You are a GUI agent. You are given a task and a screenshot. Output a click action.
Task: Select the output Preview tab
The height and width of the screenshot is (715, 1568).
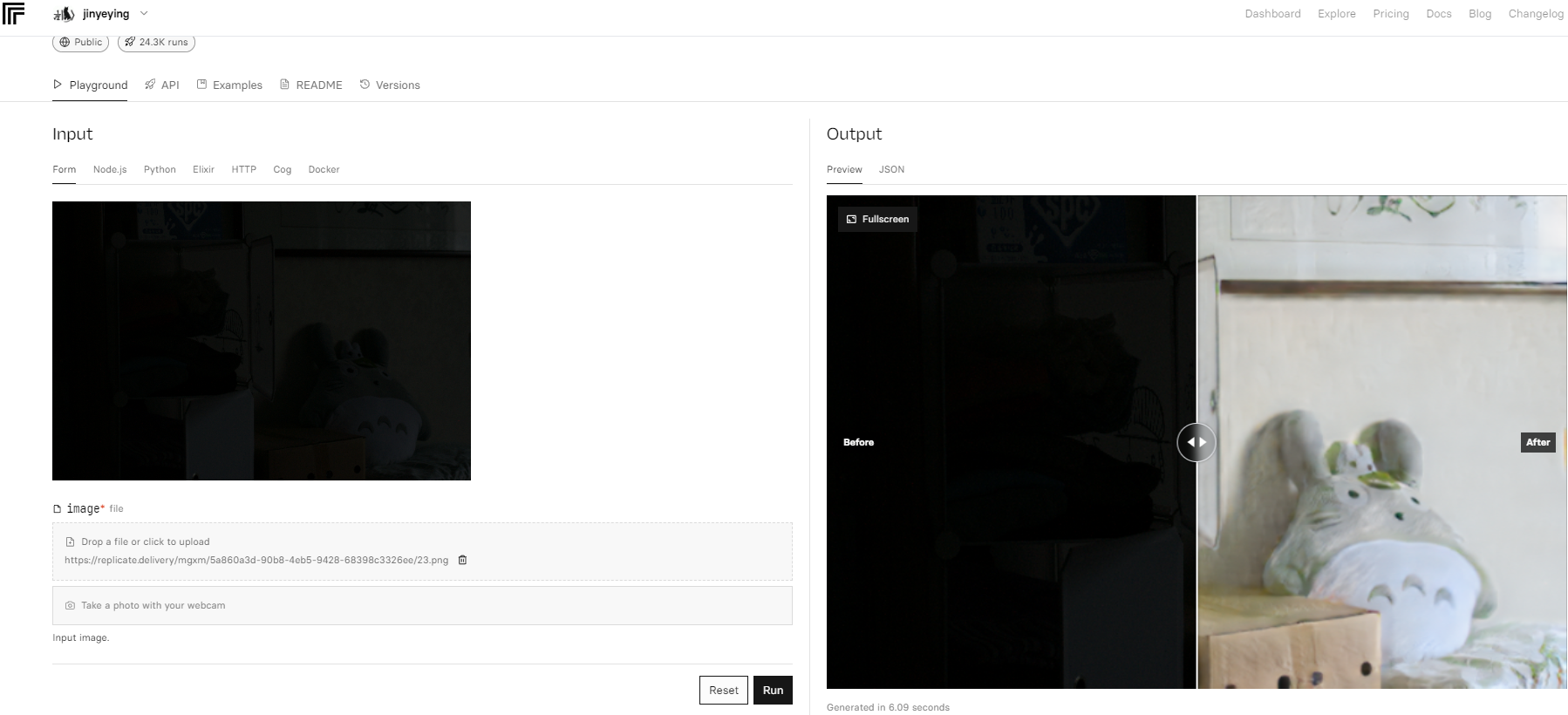[844, 170]
